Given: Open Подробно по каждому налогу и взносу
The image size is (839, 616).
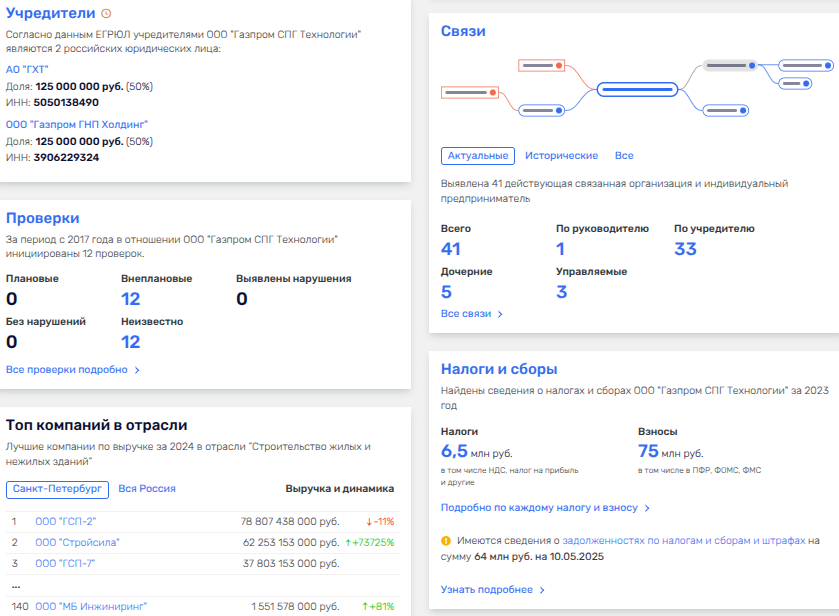Looking at the screenshot, I should coord(545,508).
